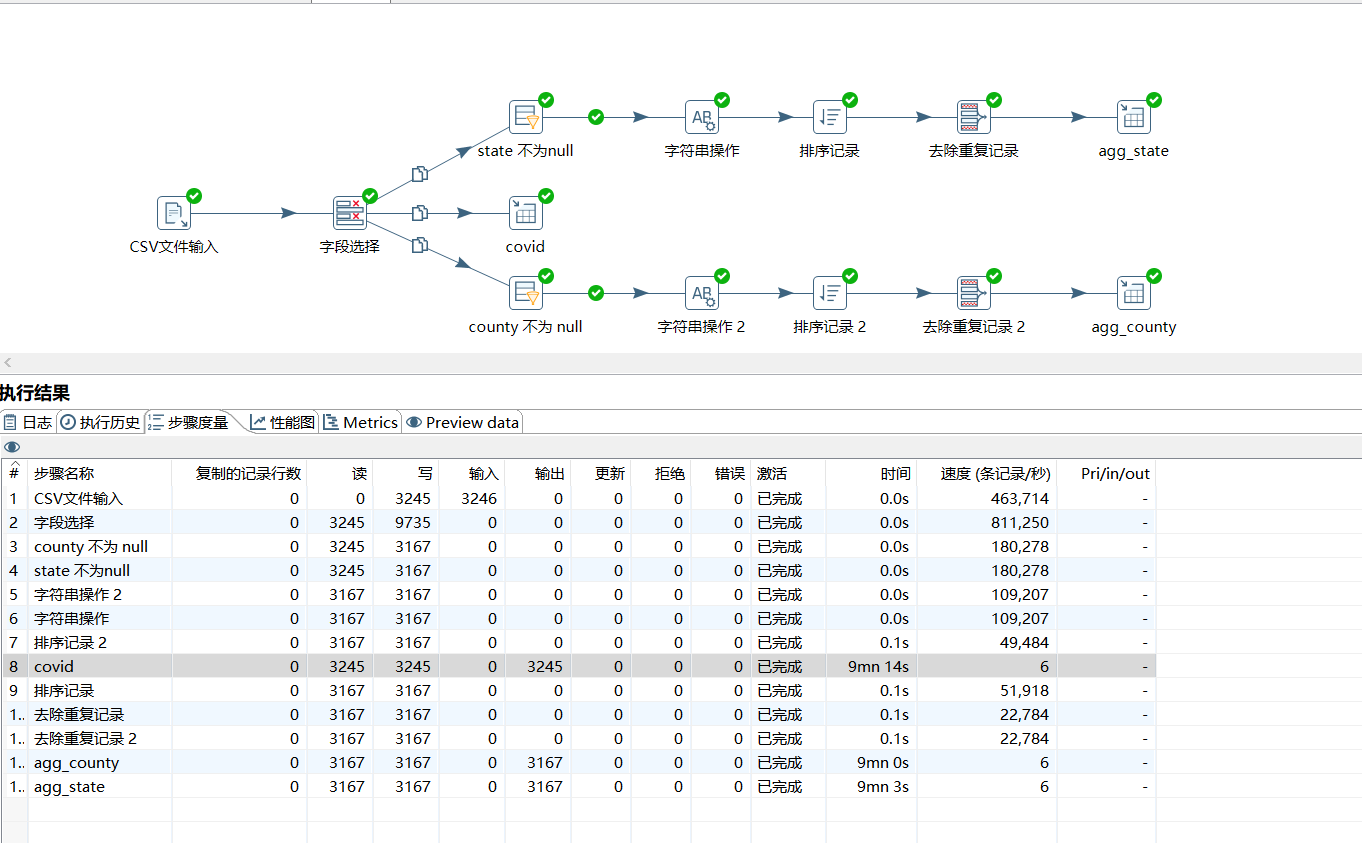
Task: Select the 去除重复记录 2 step icon
Action: 974,293
